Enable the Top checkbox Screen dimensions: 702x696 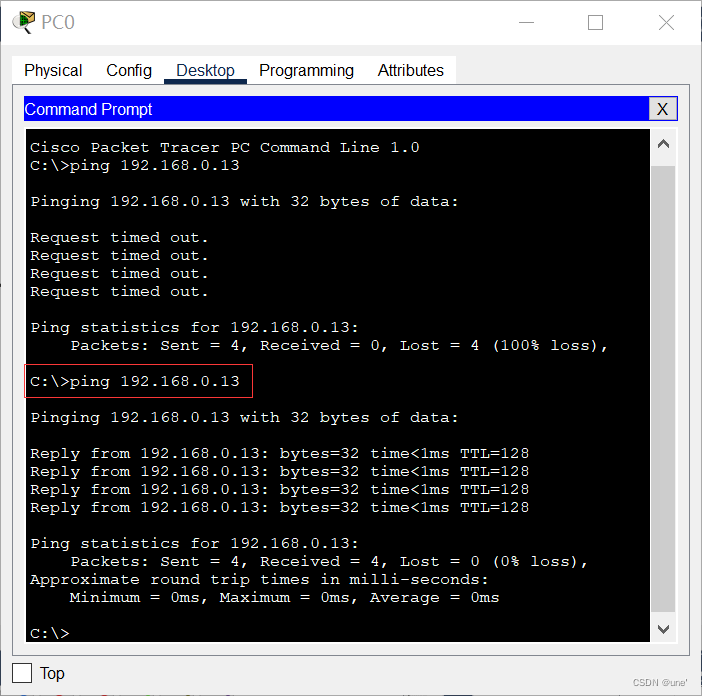(22, 673)
